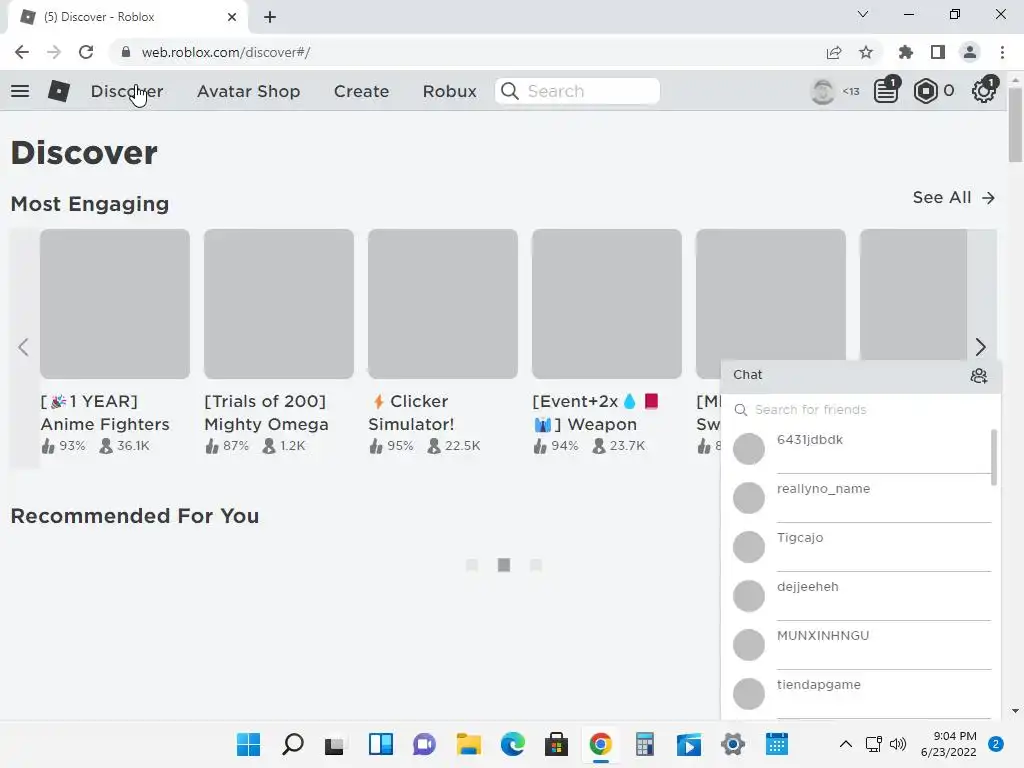The width and height of the screenshot is (1024, 768).
Task: Open Chrome extensions puzzle icon
Action: [905, 52]
